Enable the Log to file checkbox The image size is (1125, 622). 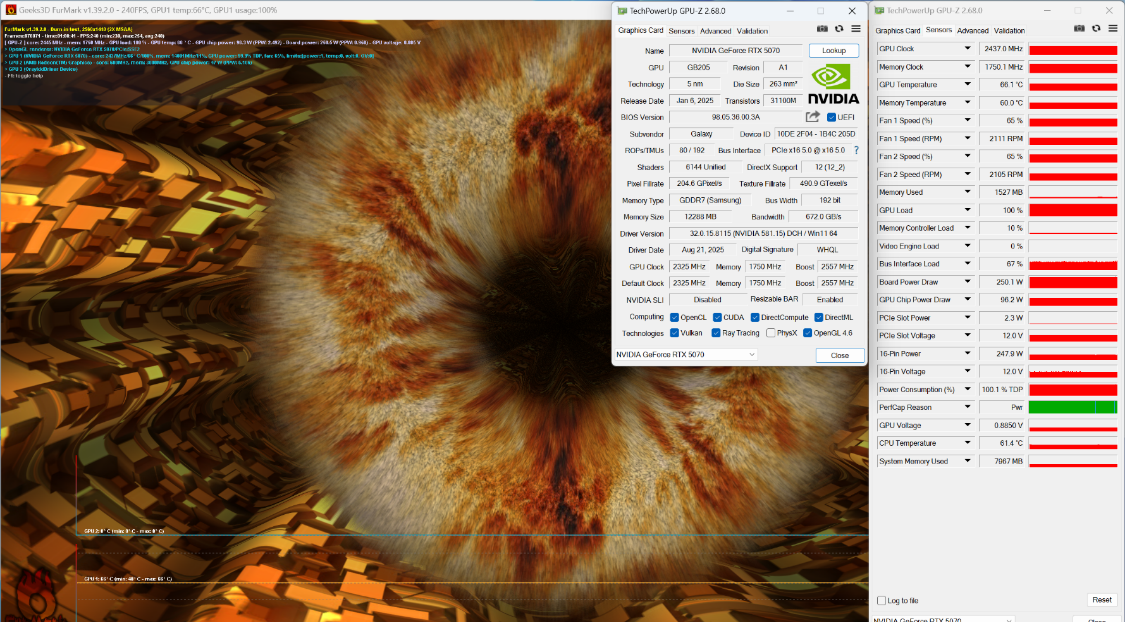881,600
